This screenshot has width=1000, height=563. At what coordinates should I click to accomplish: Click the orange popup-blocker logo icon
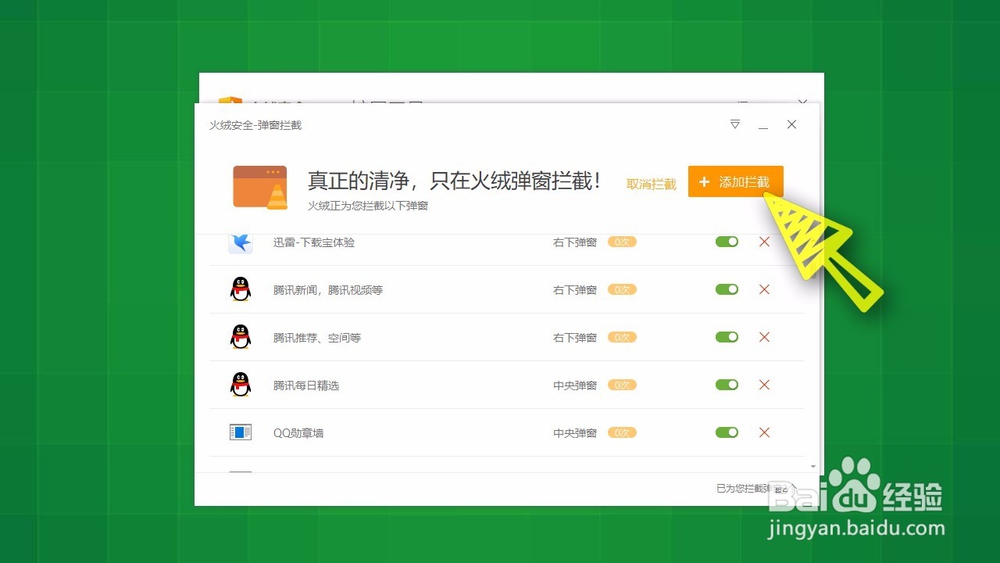pos(260,187)
